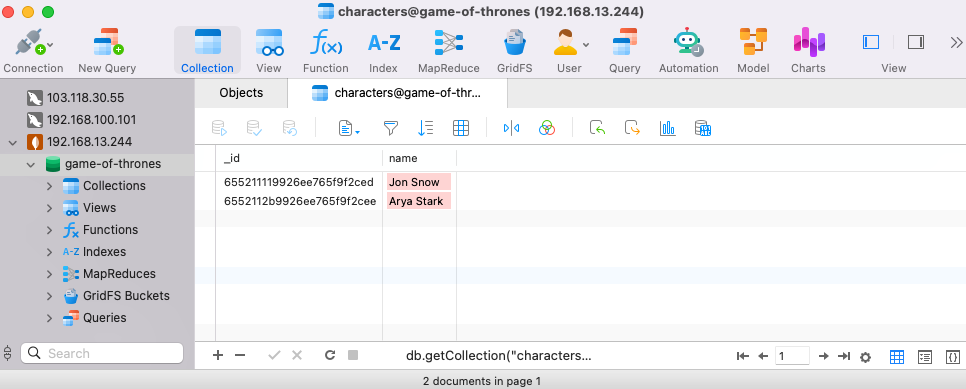
Task: Toggle the left sidebar pane view
Action: coord(871,42)
